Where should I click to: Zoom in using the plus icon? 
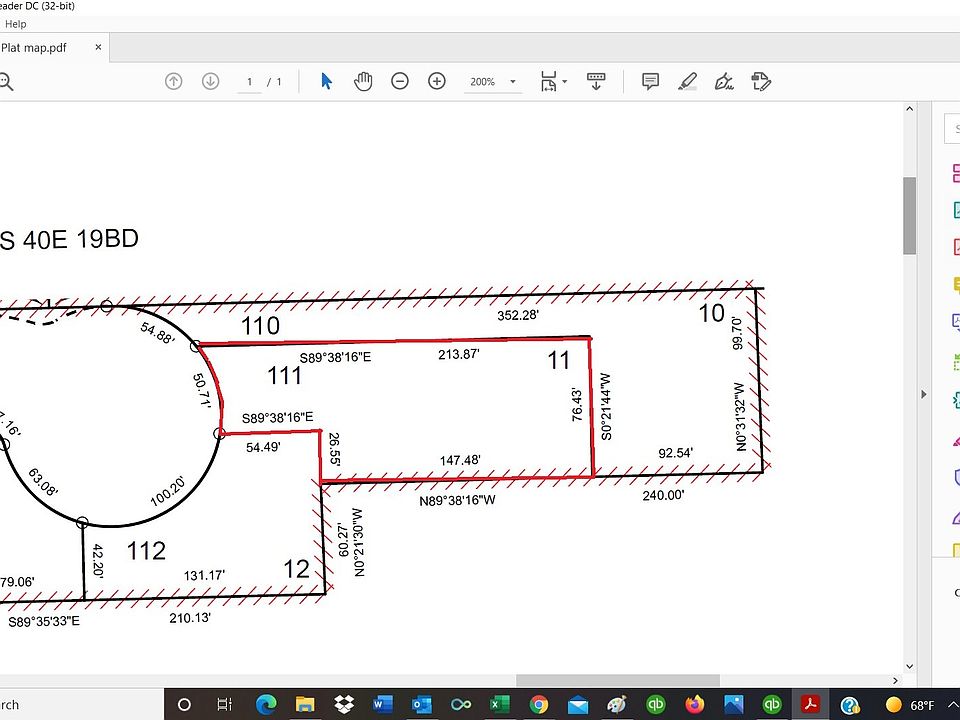(437, 81)
